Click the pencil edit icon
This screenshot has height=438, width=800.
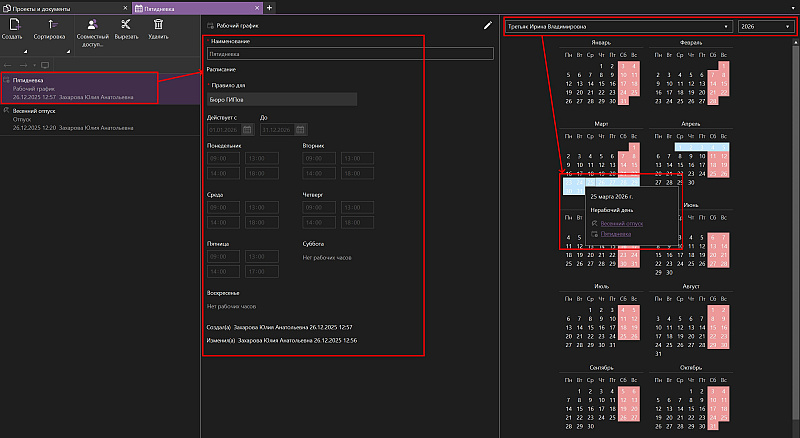pyautogui.click(x=487, y=25)
